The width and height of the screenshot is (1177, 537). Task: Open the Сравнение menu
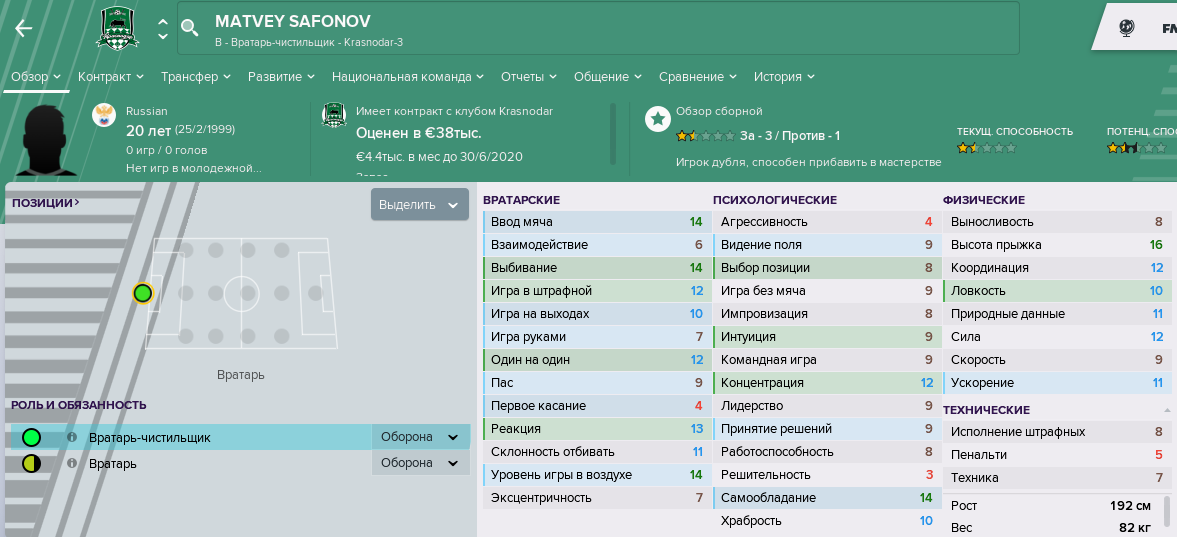[697, 77]
